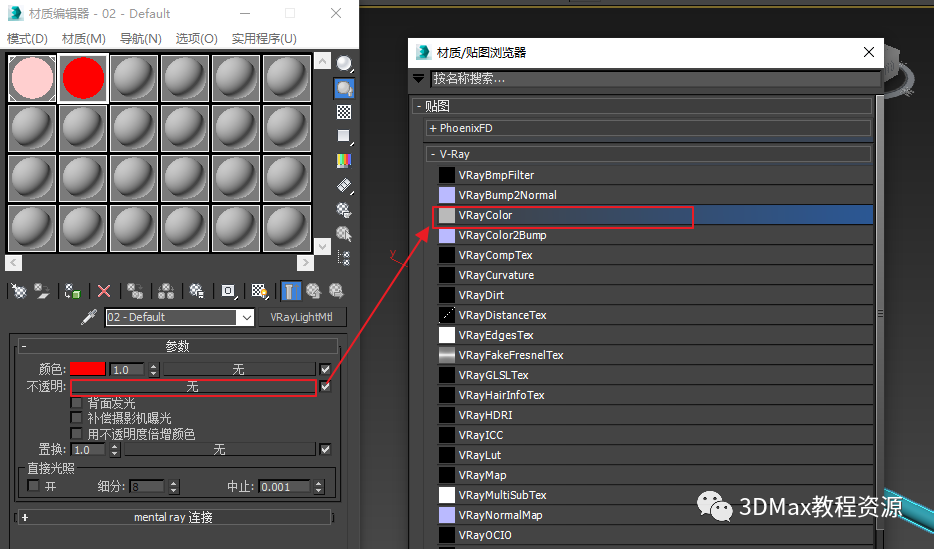
Task: Toggle checkbox next to color map slot
Action: (x=325, y=369)
